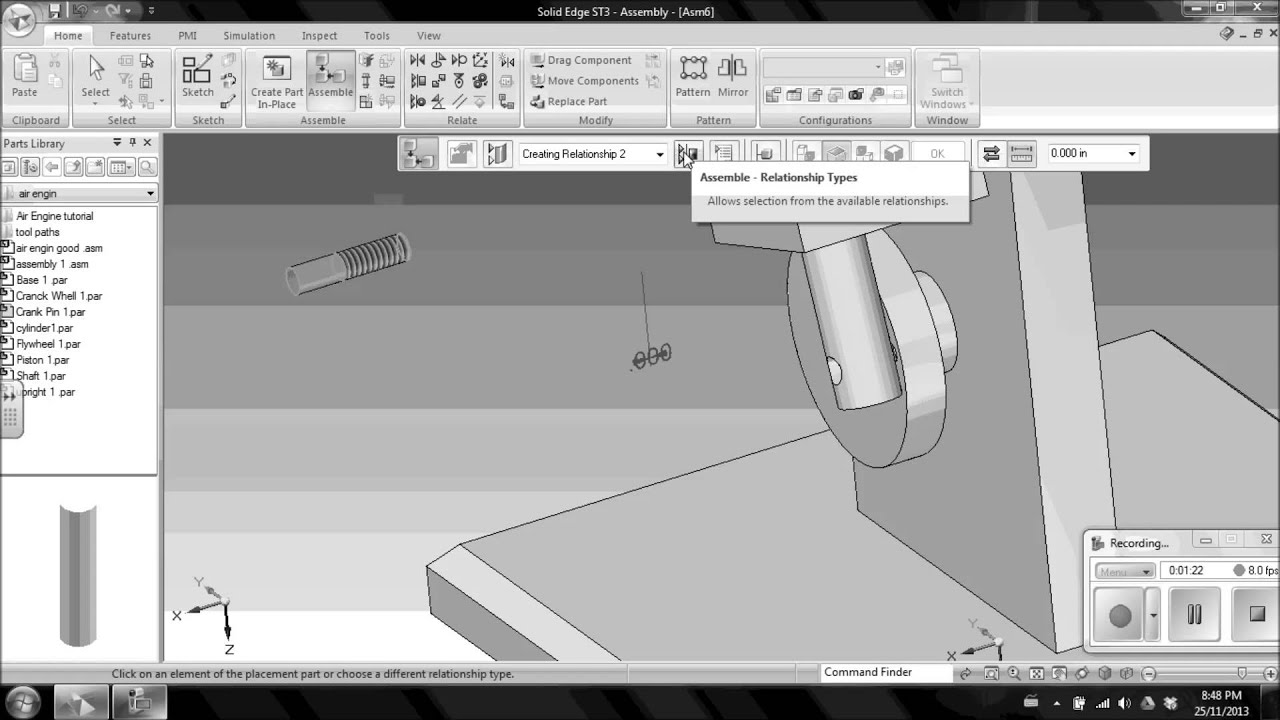Open the Parts Library panel options arrow
The width and height of the screenshot is (1280, 720).
pyautogui.click(x=117, y=143)
